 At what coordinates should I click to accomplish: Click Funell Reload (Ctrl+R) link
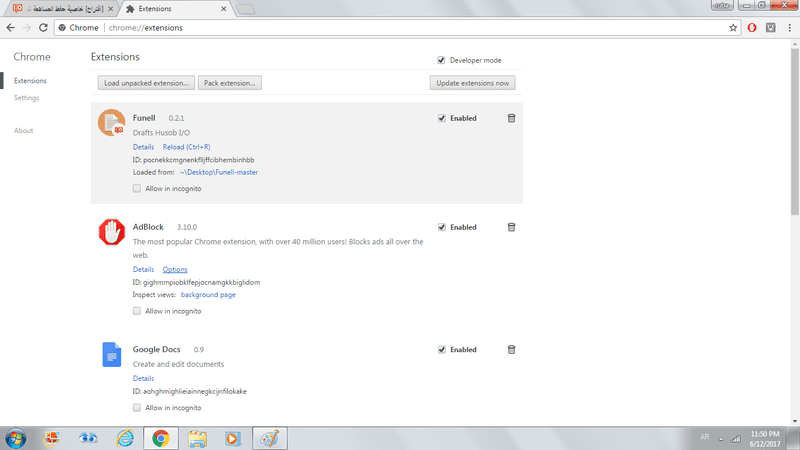pyautogui.click(x=186, y=147)
